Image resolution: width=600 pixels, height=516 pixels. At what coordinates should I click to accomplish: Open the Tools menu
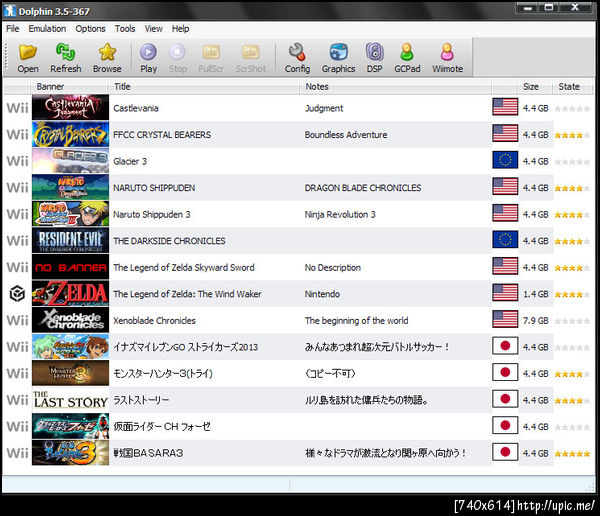(125, 29)
